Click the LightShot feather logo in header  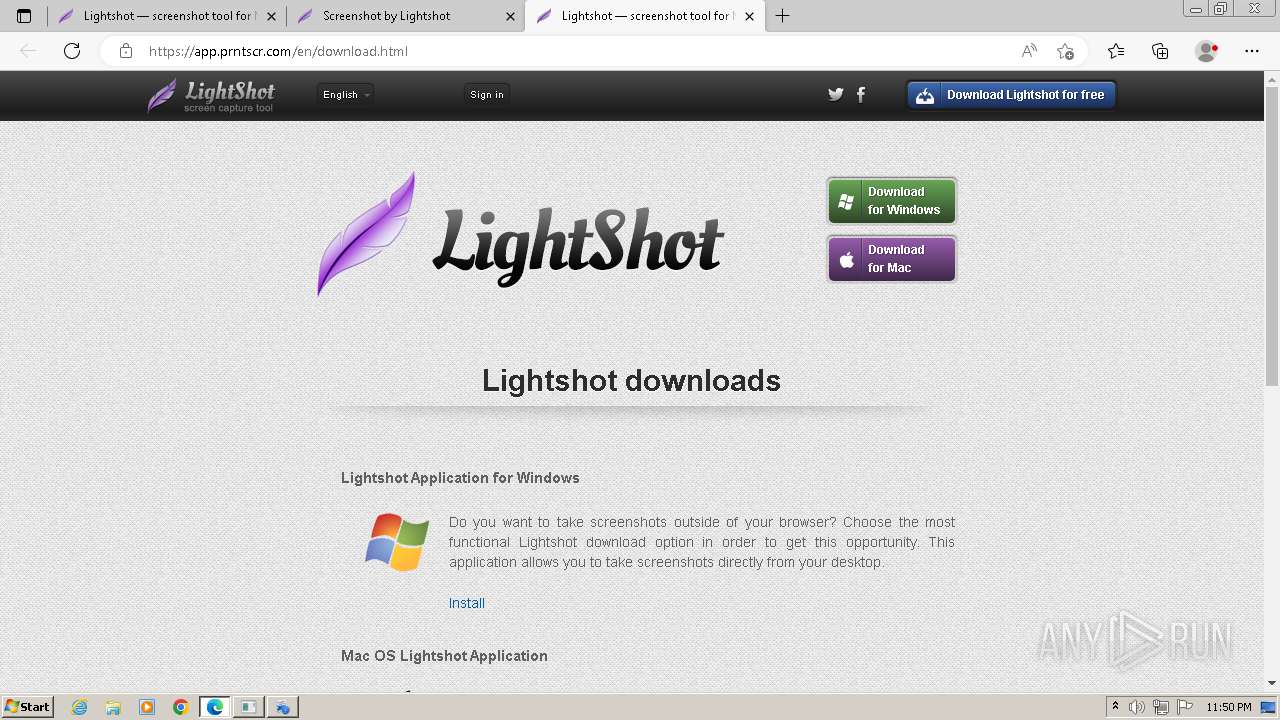point(211,95)
